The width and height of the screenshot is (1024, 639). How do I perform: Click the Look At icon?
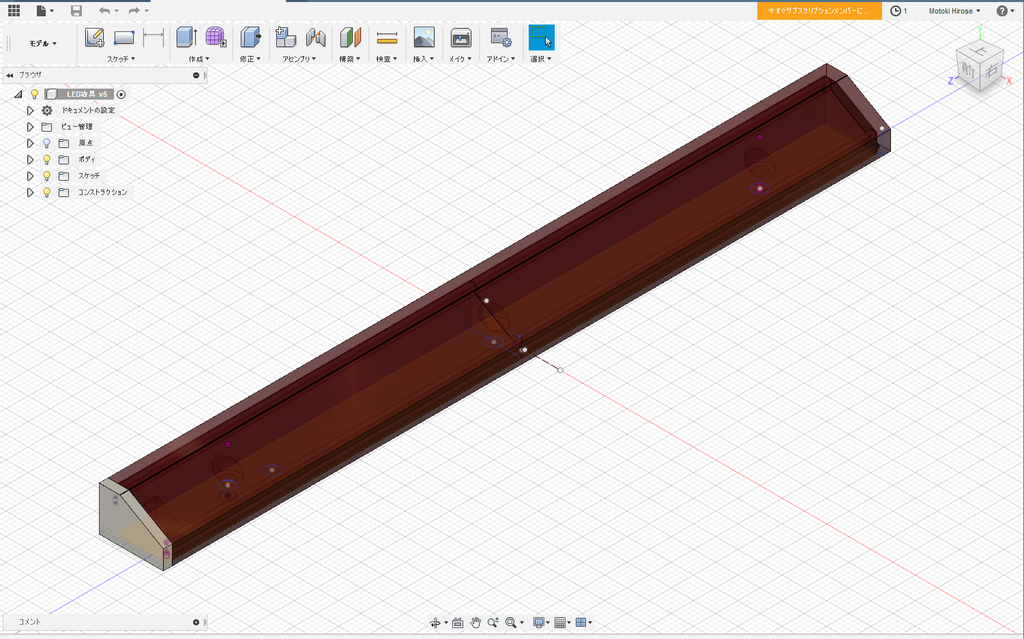coord(458,623)
